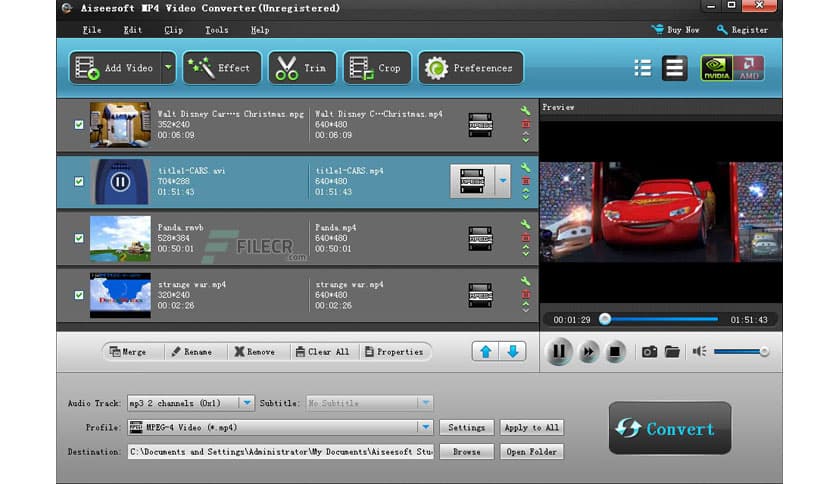Click the red delete icon on title1-CARS row
836x484 pixels.
point(526,181)
